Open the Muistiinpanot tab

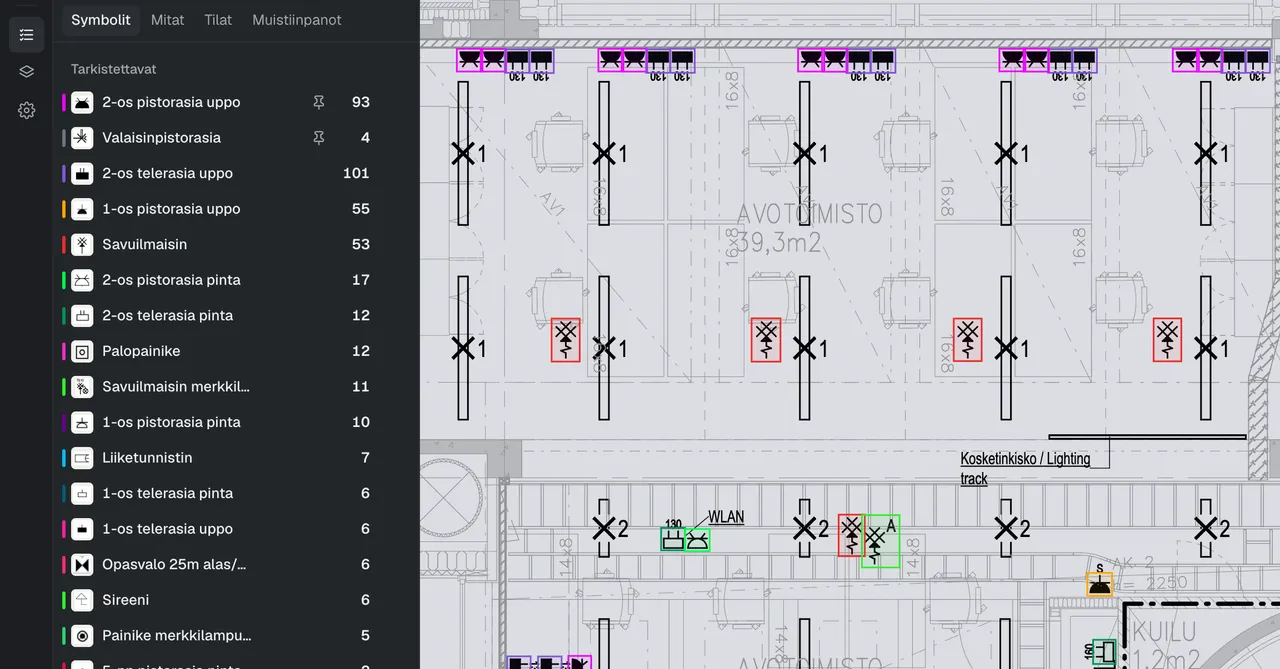297,20
